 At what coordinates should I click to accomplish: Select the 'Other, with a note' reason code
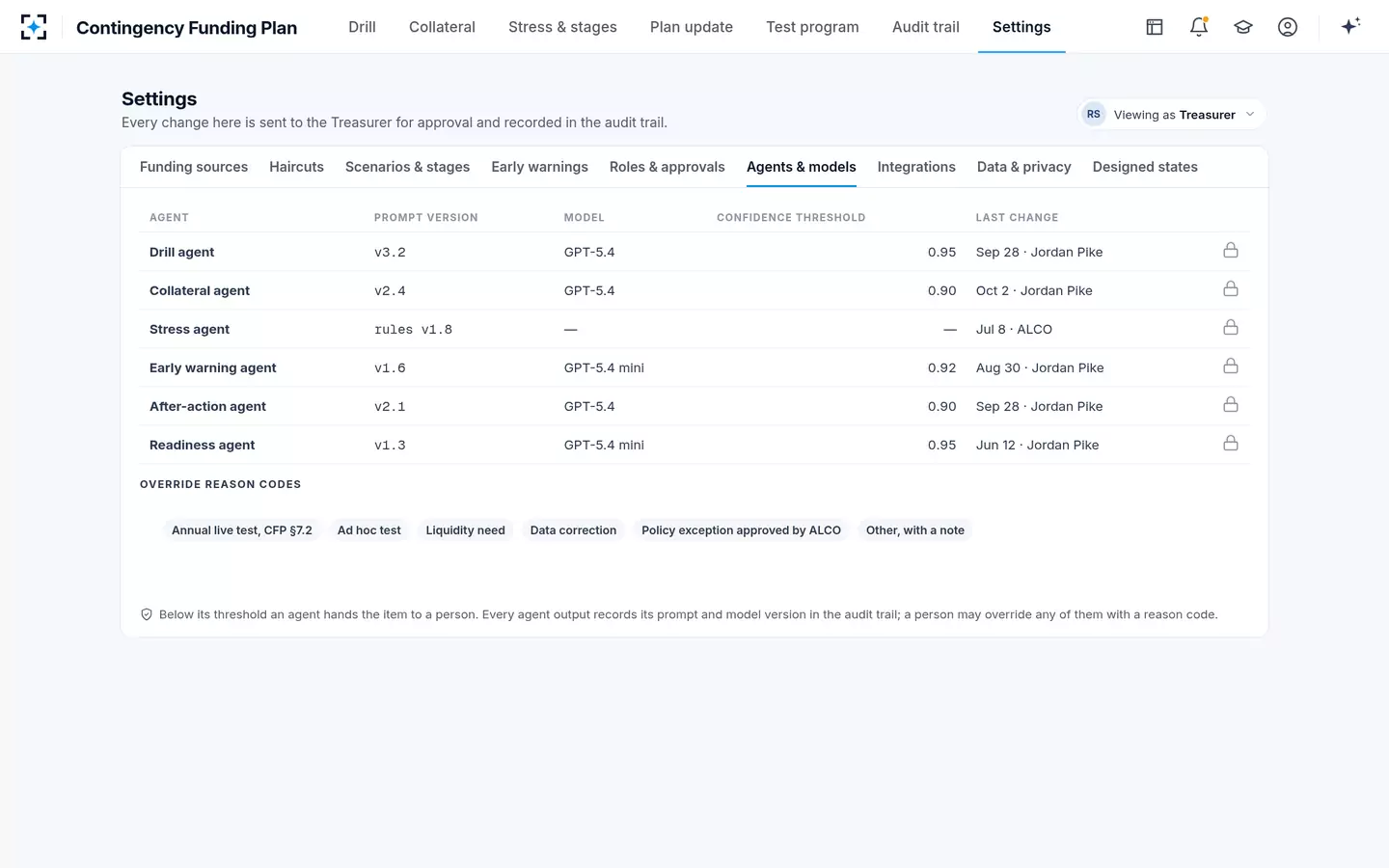coord(915,530)
